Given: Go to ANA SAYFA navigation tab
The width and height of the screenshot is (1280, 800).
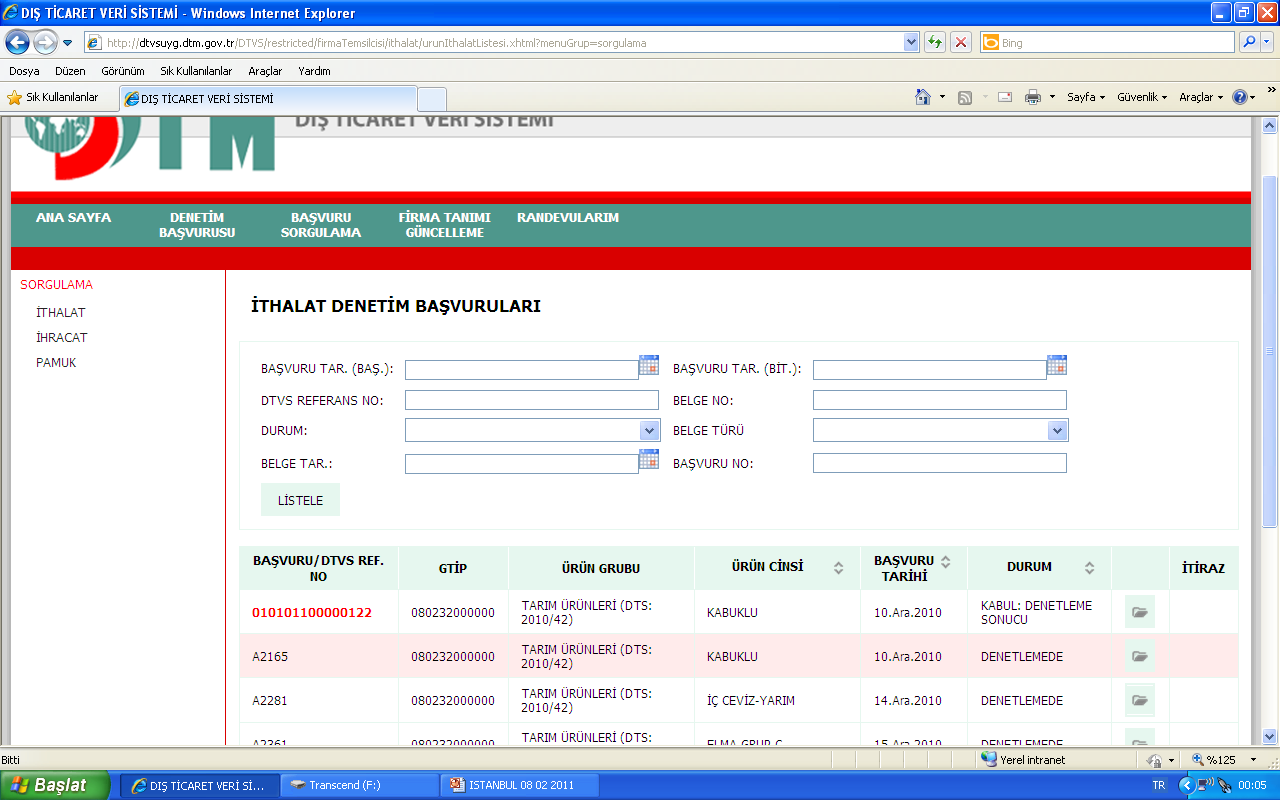Looking at the screenshot, I should [x=73, y=217].
